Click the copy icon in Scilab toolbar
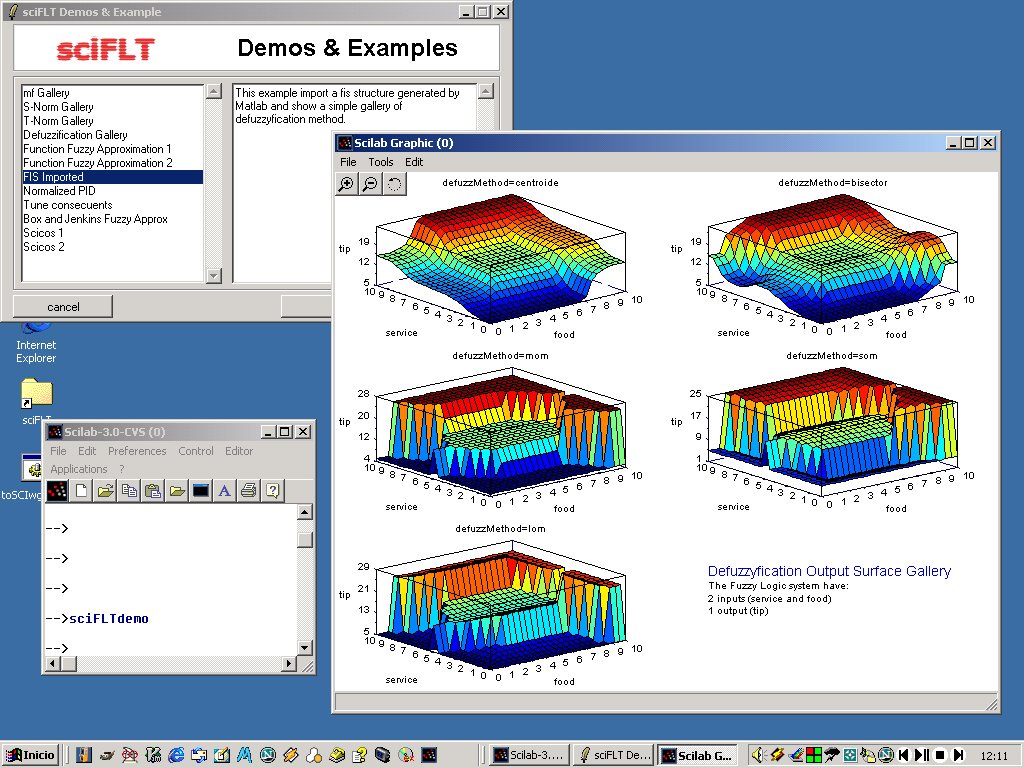This screenshot has width=1024, height=768. (129, 490)
